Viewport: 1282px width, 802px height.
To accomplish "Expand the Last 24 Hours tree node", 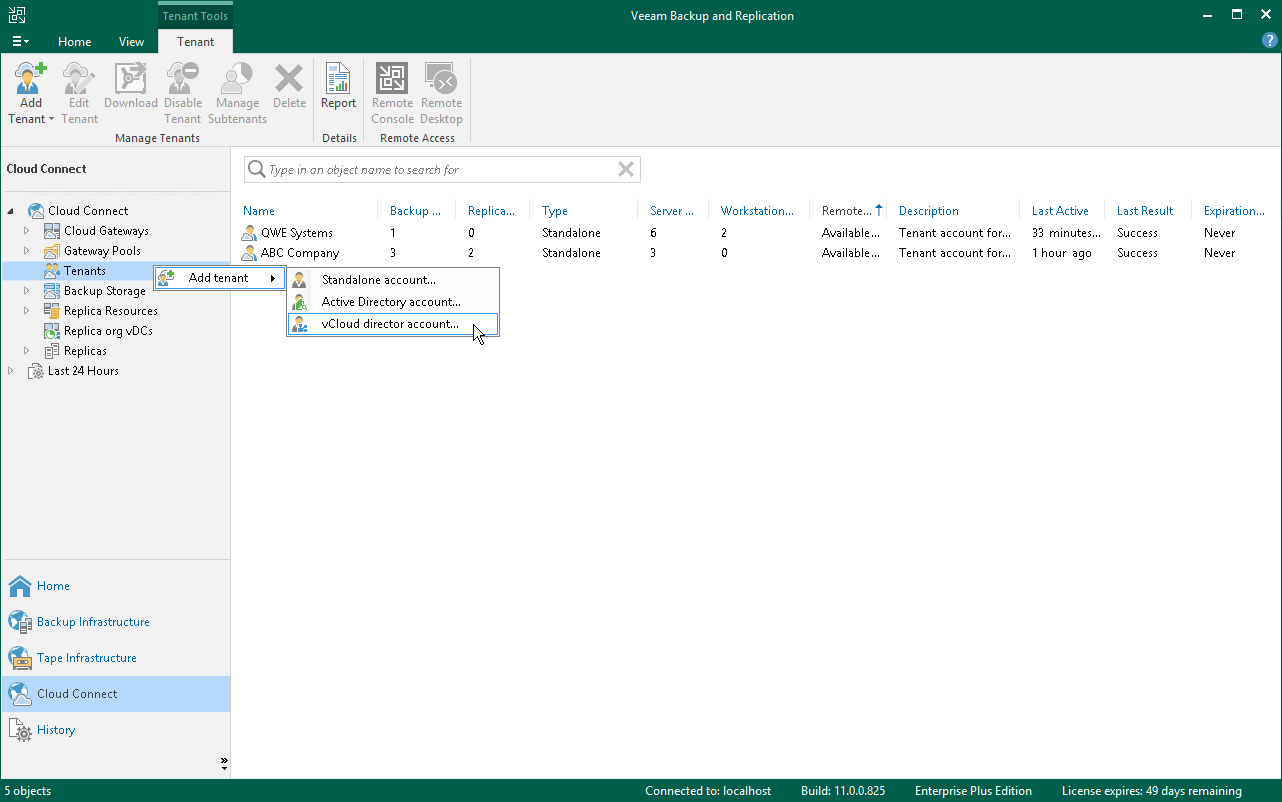I will 11,371.
